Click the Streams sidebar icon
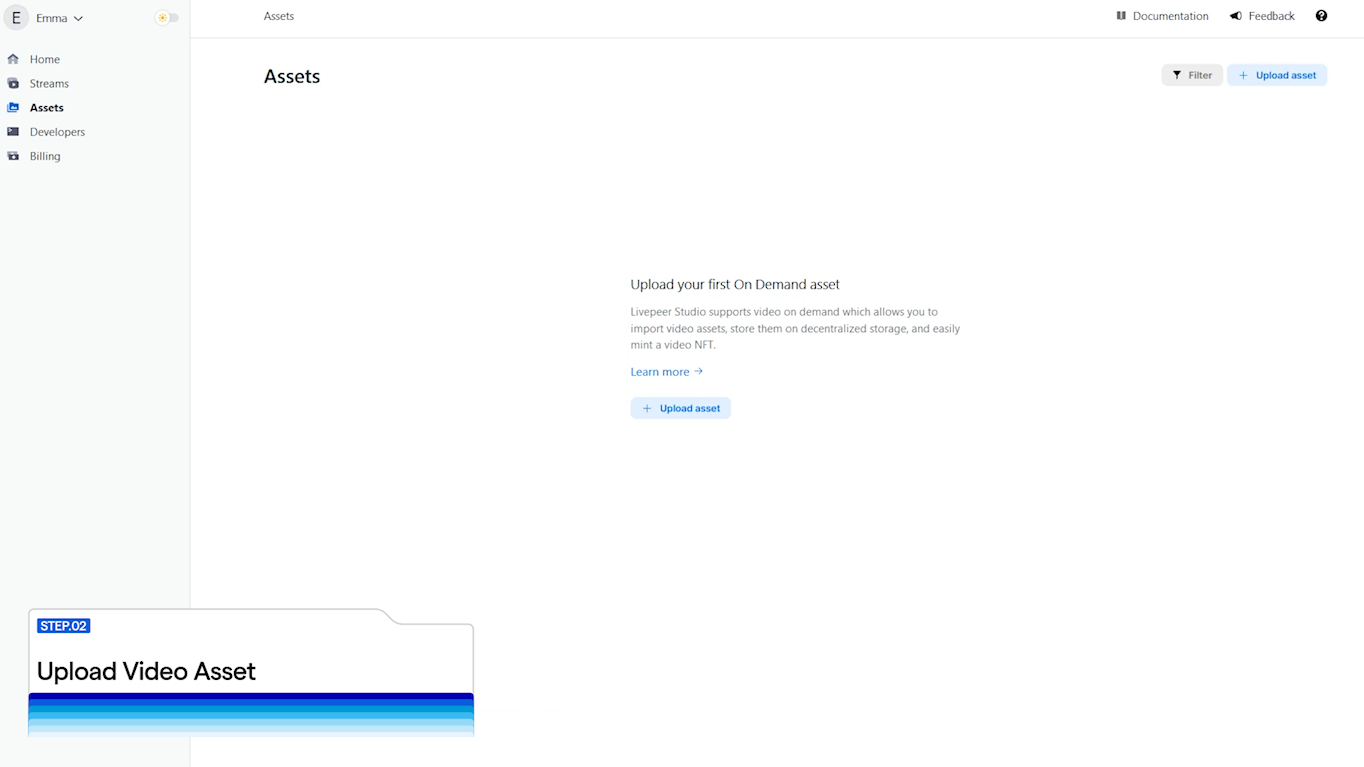The image size is (1364, 767). click(13, 84)
